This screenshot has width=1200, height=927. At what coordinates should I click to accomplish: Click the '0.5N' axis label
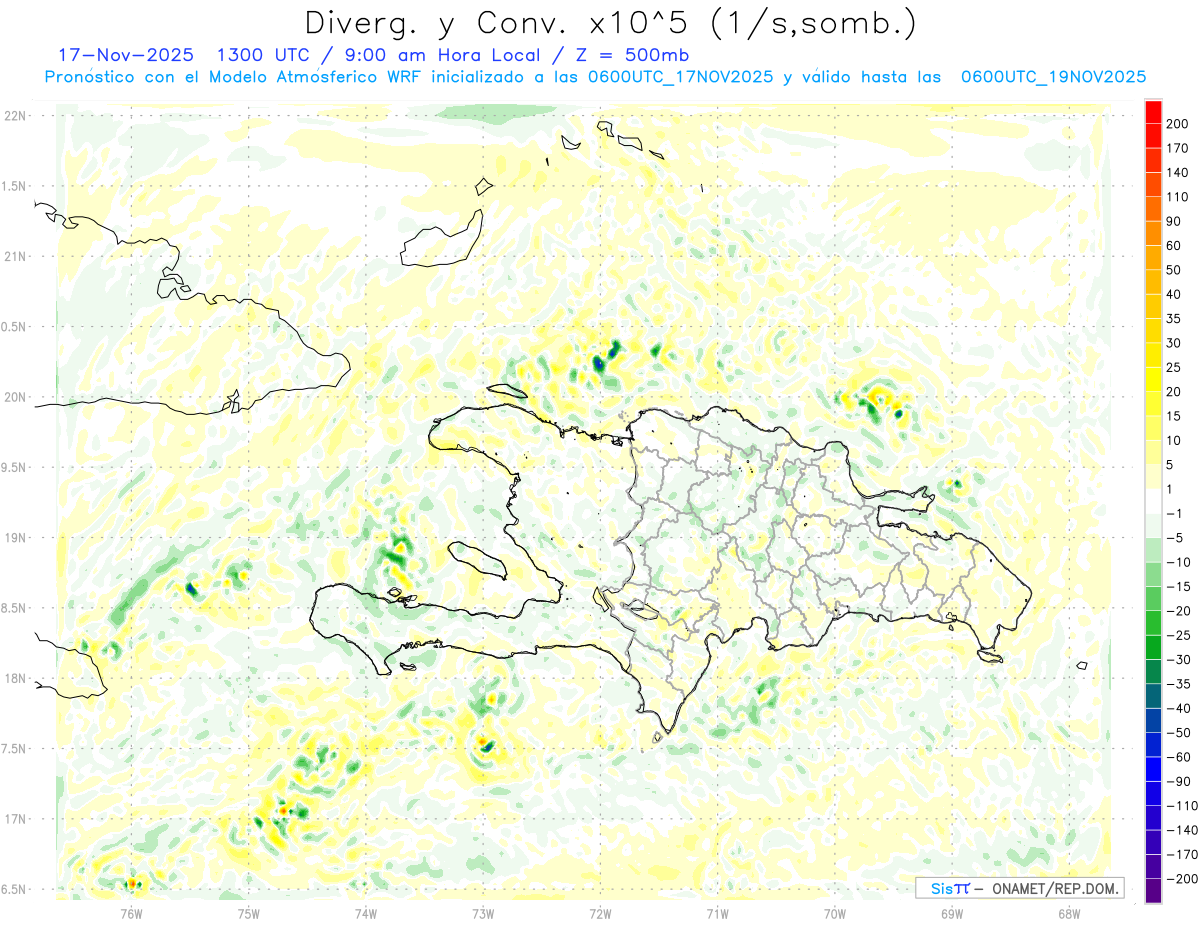(x=15, y=327)
